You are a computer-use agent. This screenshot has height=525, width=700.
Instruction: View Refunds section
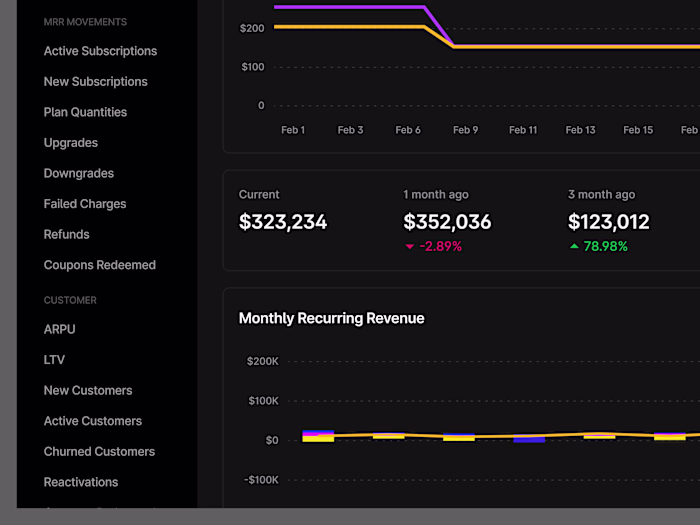tap(67, 234)
